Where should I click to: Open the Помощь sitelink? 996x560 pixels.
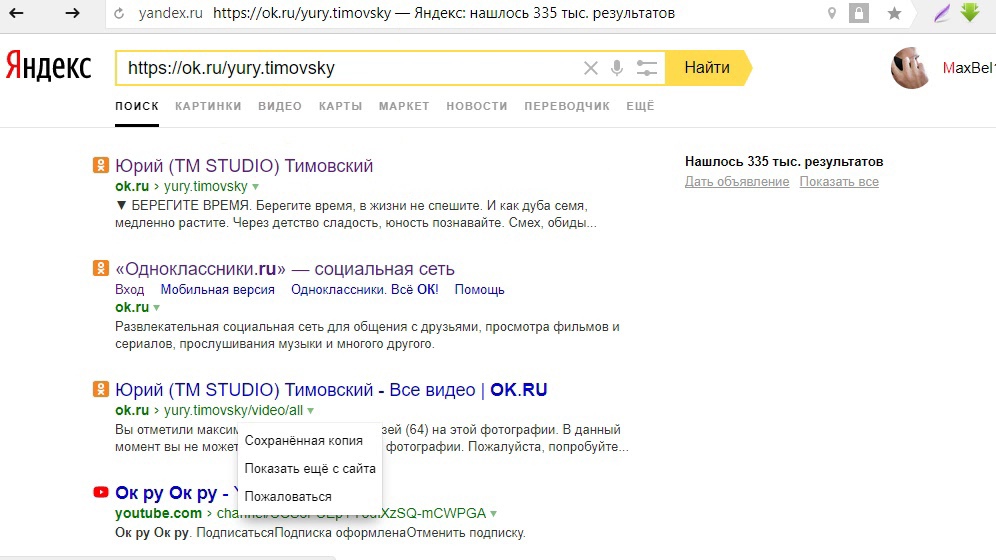pos(480,290)
